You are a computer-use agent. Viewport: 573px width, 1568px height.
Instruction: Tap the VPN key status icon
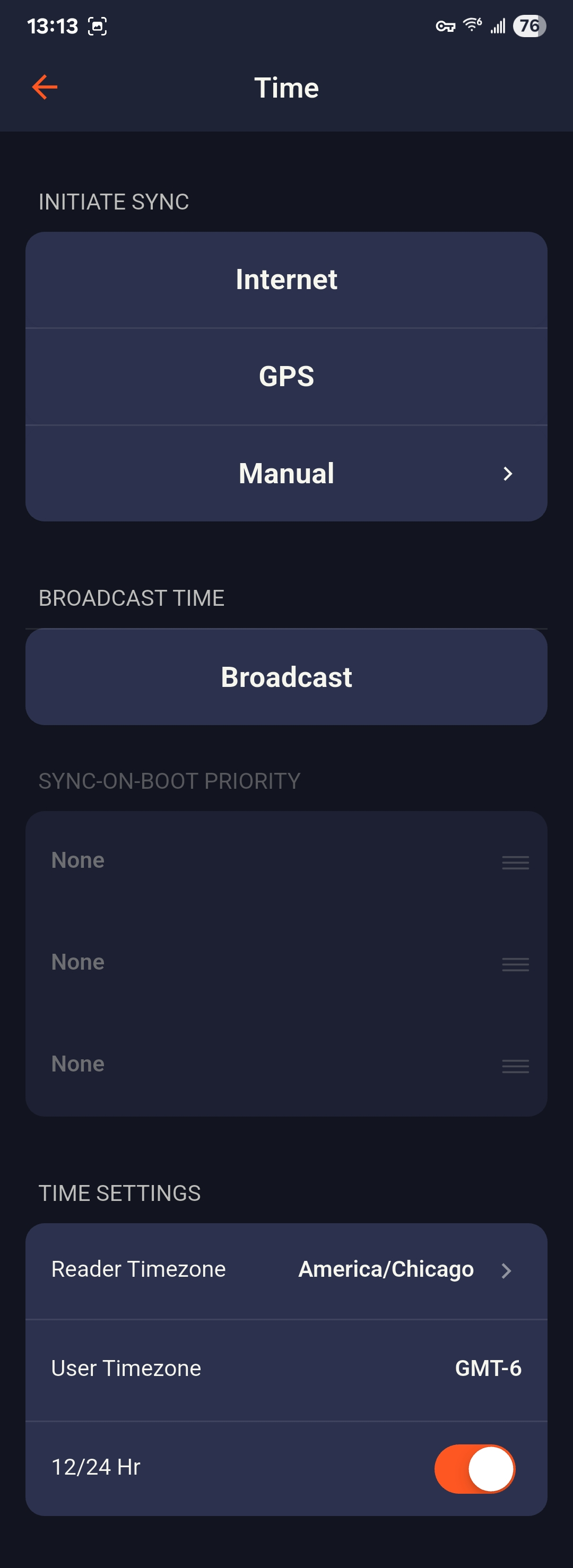pos(445,26)
